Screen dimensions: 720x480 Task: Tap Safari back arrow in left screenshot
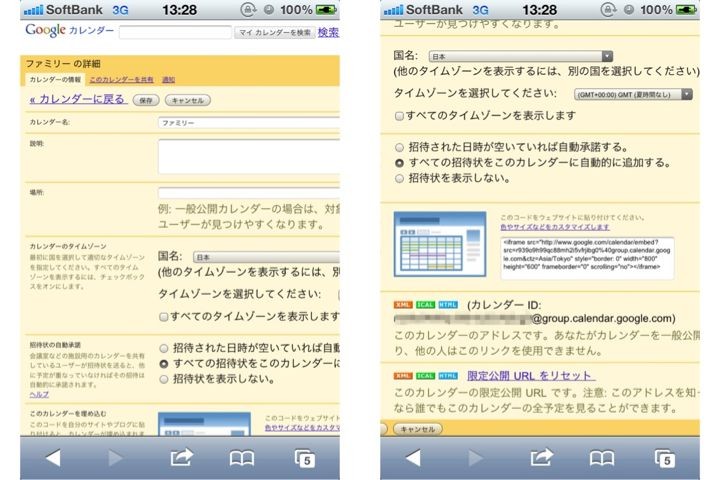point(53,457)
